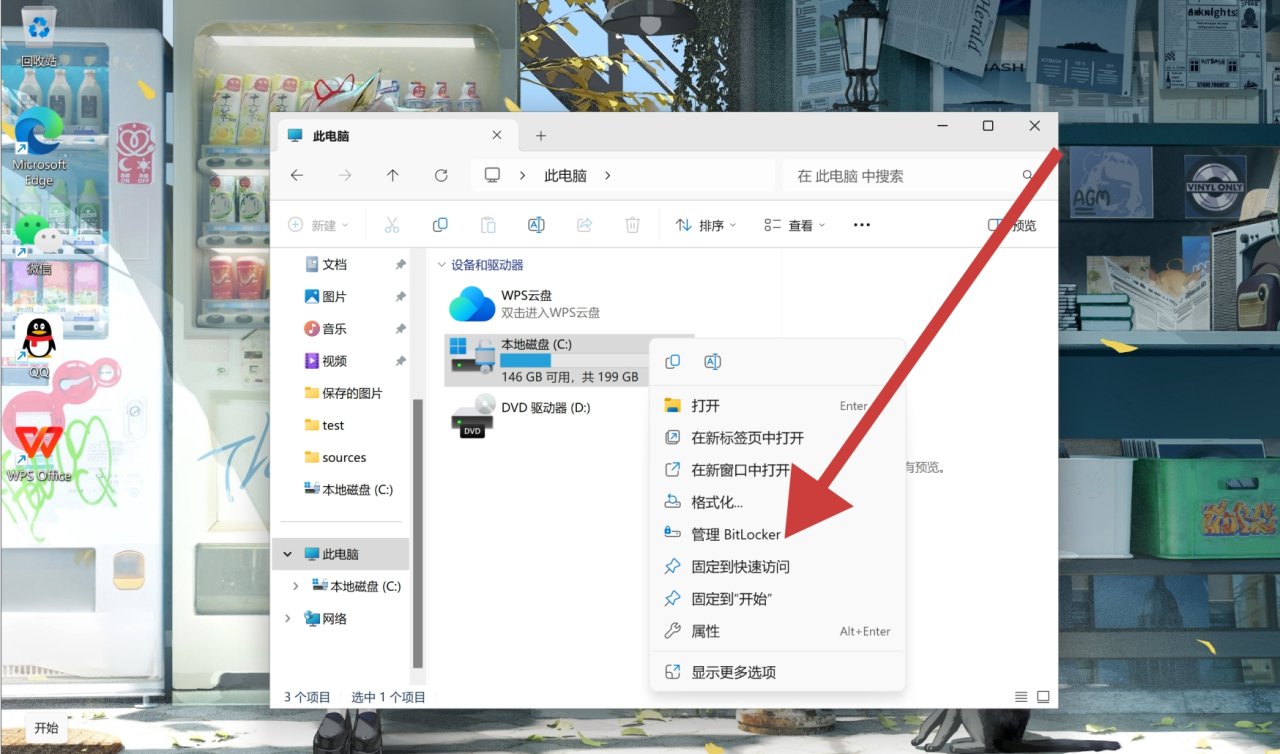Choose 固定到"开始" from the context menu

pyautogui.click(x=777, y=599)
